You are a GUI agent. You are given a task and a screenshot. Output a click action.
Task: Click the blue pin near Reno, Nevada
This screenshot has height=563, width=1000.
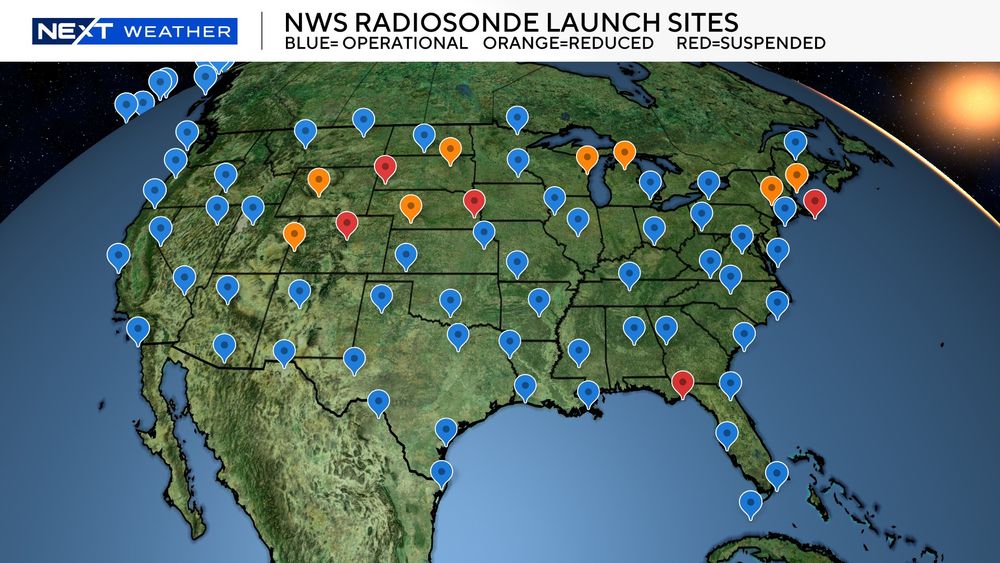161,230
